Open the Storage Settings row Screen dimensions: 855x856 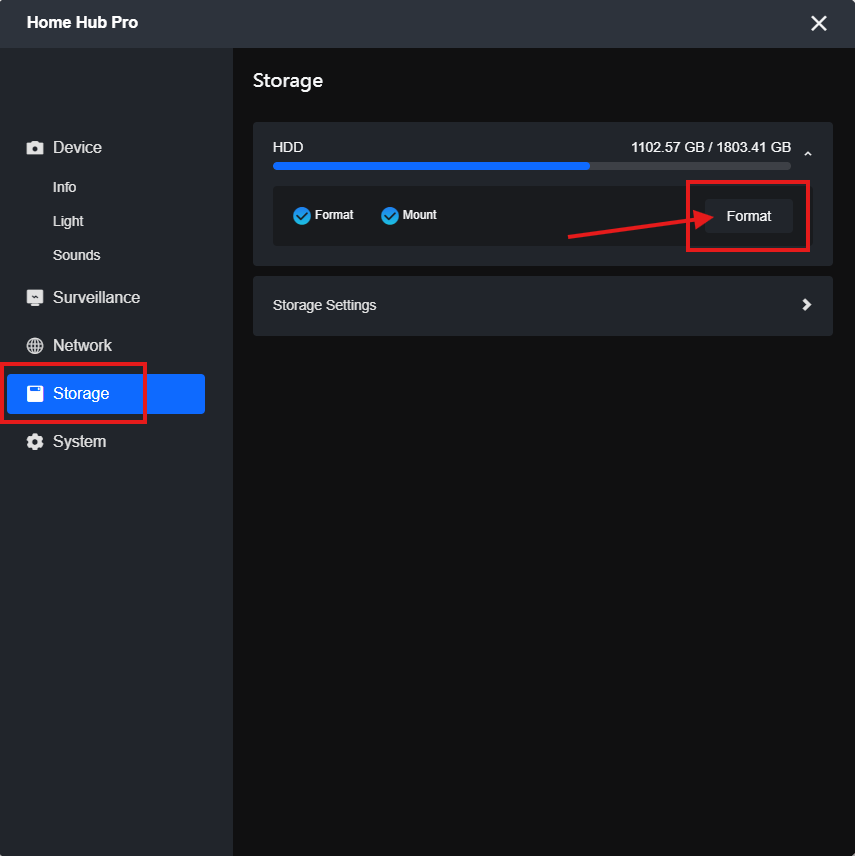[543, 306]
